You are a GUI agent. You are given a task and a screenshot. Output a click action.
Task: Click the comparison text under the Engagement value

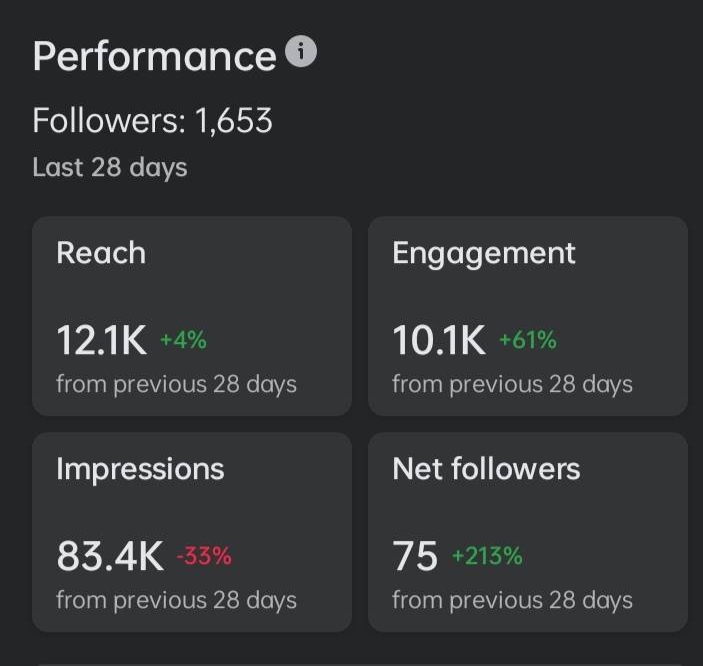(512, 384)
